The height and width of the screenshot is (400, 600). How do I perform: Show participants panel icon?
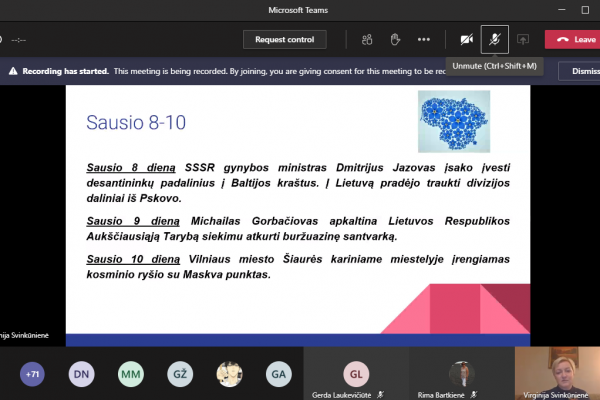(367, 39)
